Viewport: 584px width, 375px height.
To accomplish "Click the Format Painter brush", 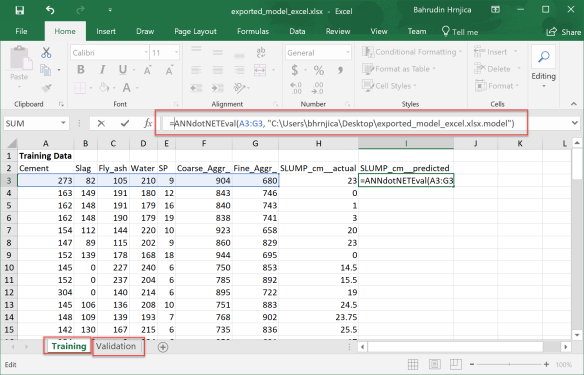I will coord(46,88).
